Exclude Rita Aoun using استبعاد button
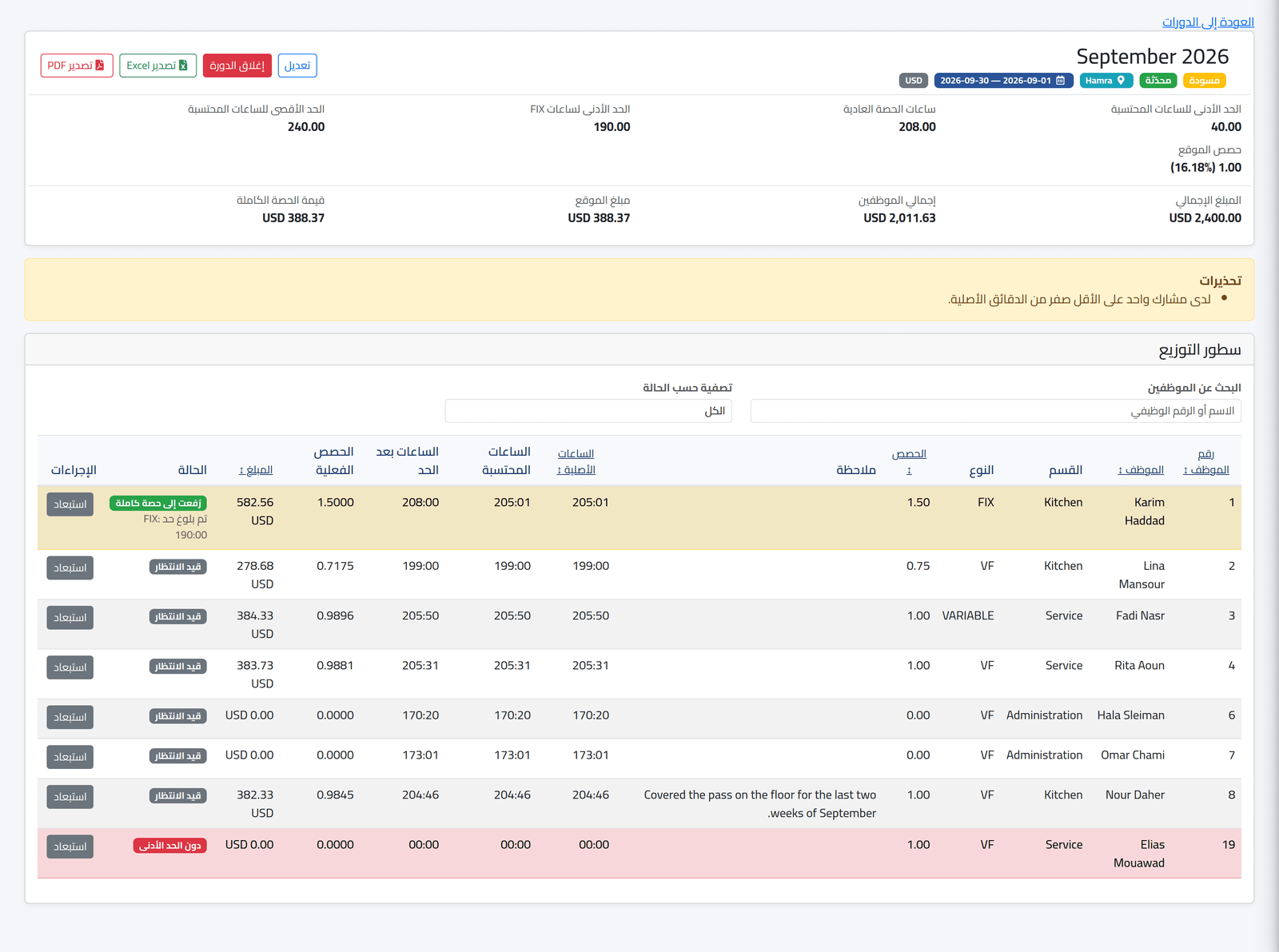This screenshot has width=1279, height=952. [70, 667]
